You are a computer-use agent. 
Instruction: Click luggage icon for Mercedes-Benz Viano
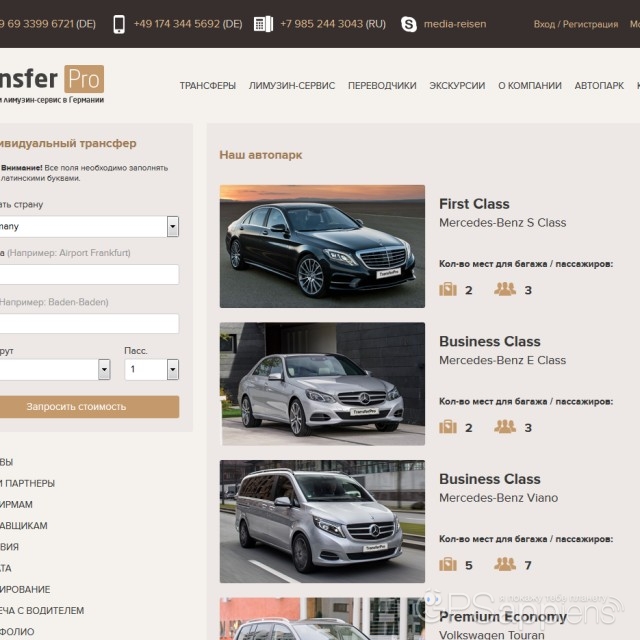tap(448, 564)
